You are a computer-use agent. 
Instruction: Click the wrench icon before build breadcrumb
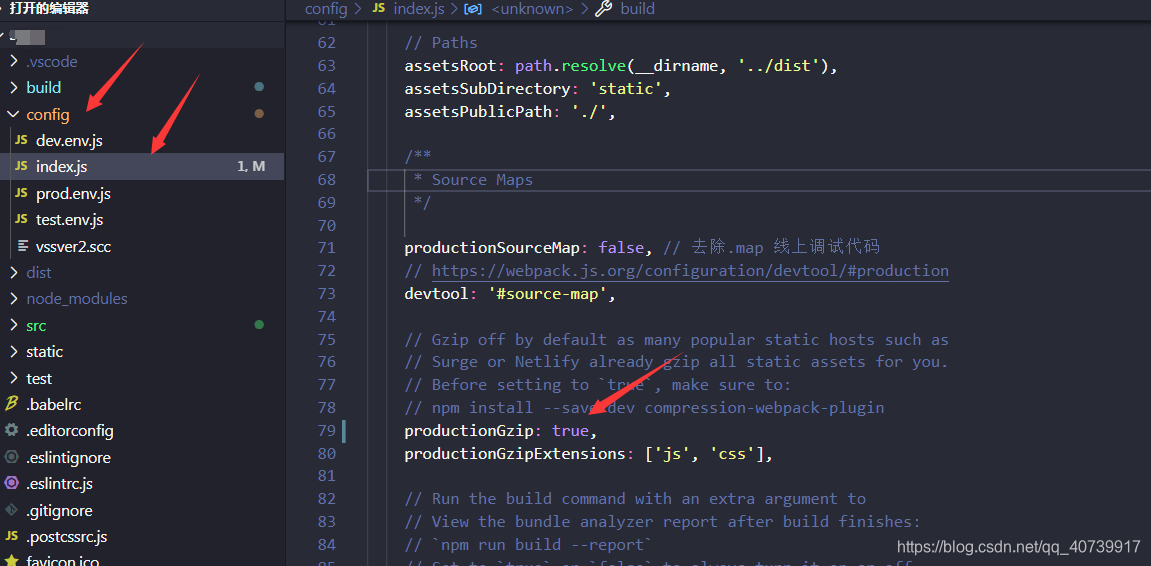pos(603,9)
